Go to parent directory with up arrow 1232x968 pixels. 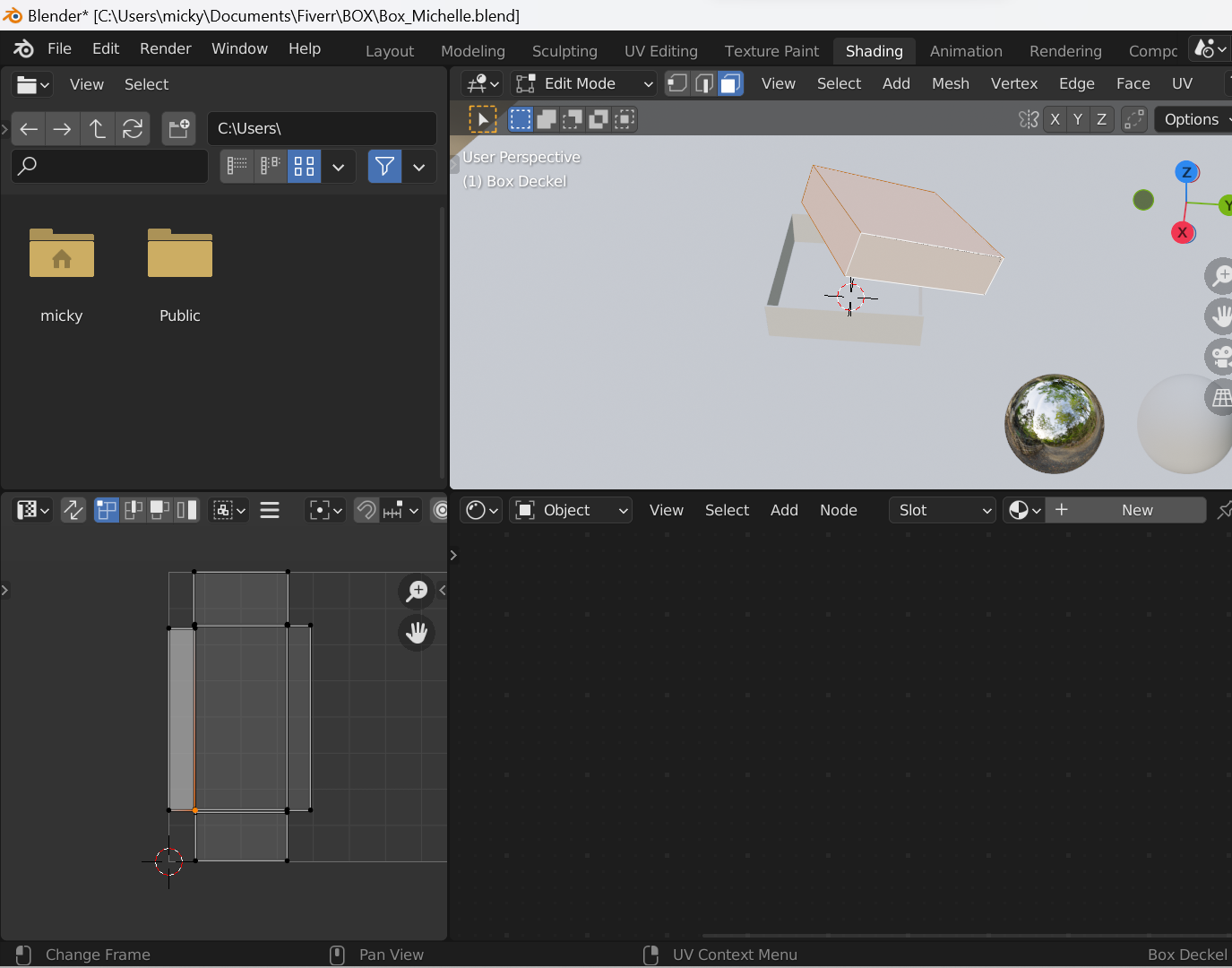click(x=98, y=129)
